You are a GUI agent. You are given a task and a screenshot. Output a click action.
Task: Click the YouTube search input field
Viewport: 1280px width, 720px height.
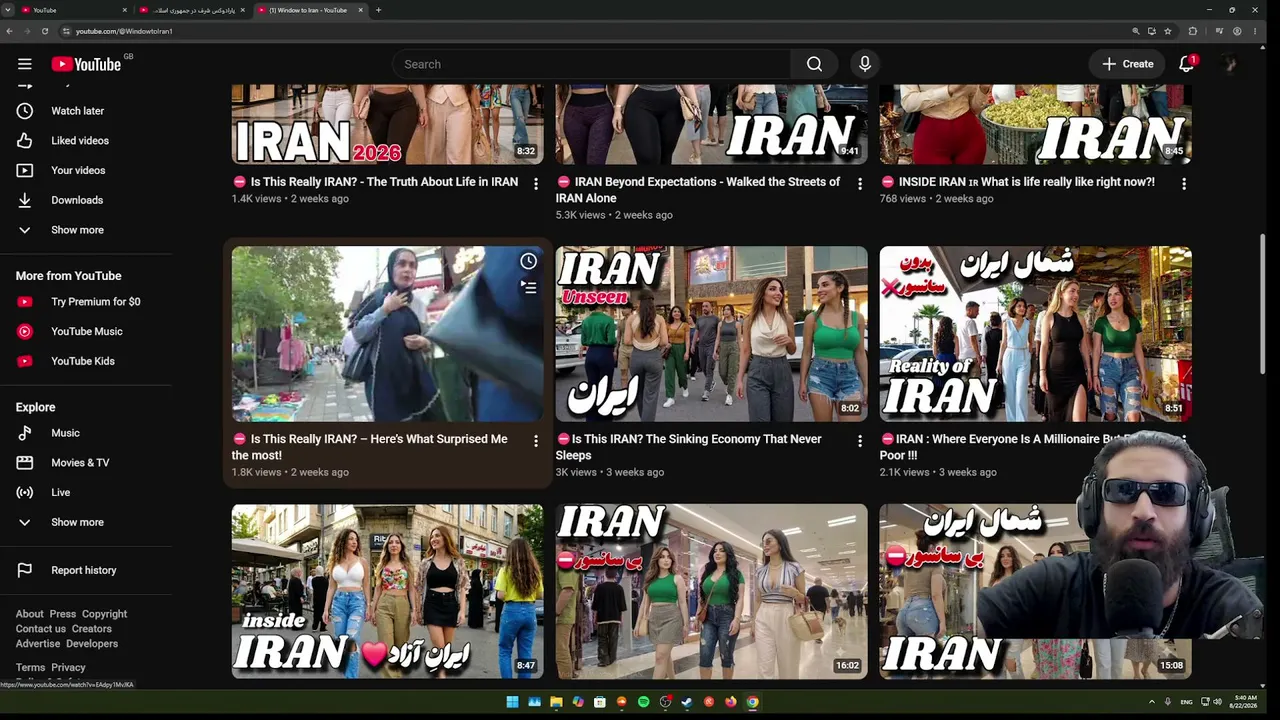click(x=592, y=64)
